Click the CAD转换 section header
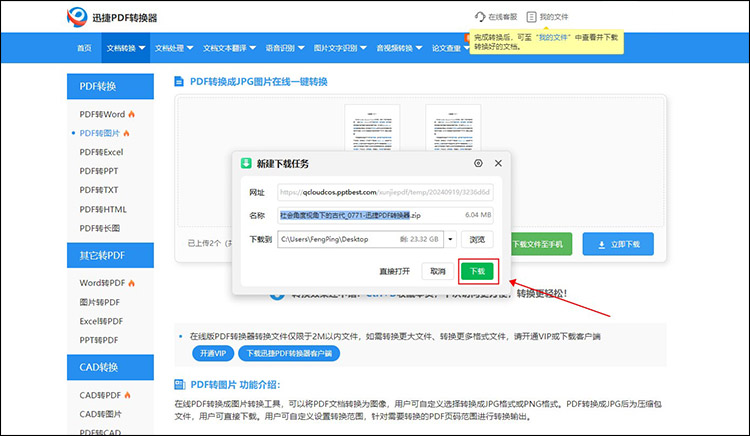 110,367
